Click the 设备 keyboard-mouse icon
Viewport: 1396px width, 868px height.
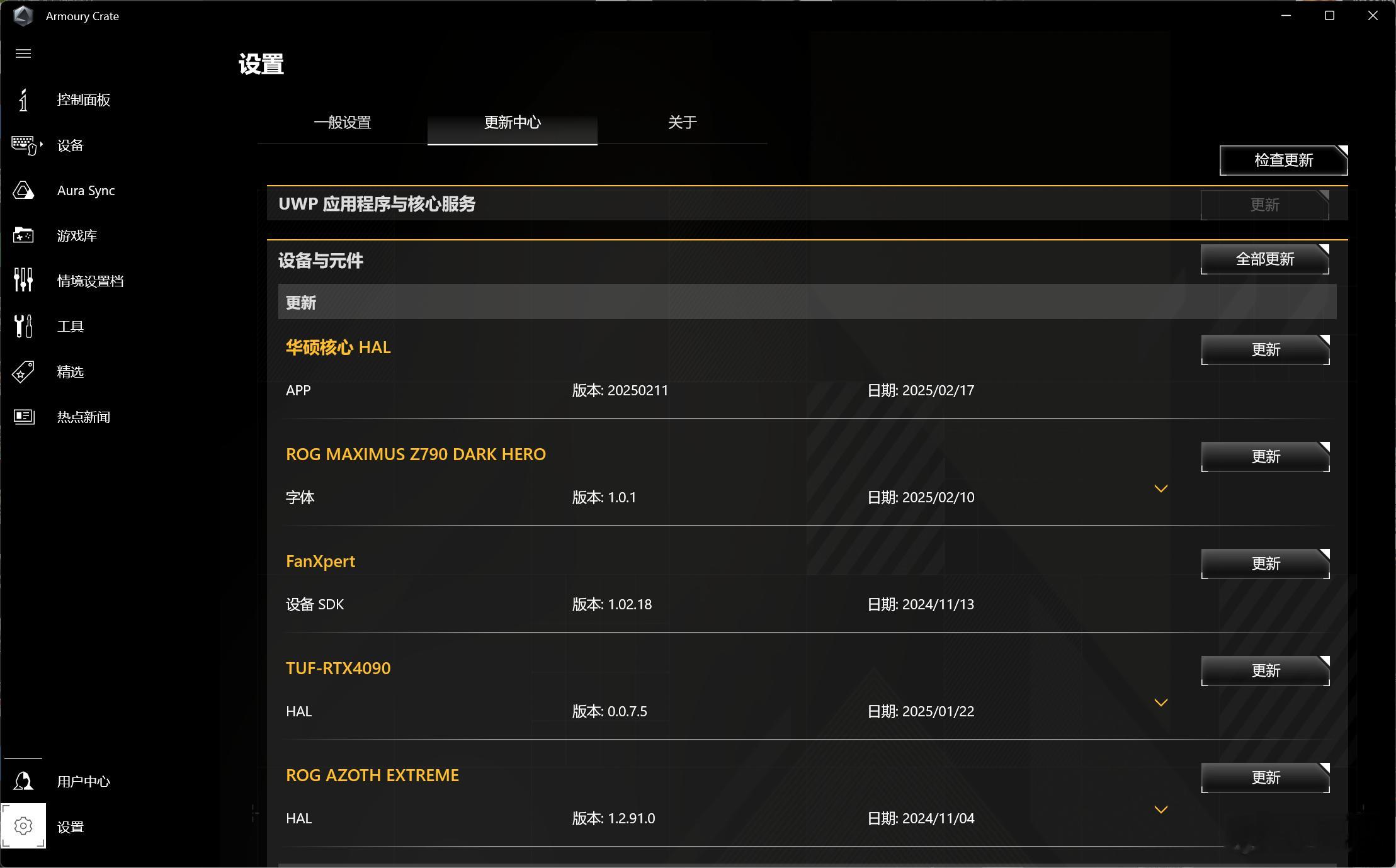[x=25, y=145]
